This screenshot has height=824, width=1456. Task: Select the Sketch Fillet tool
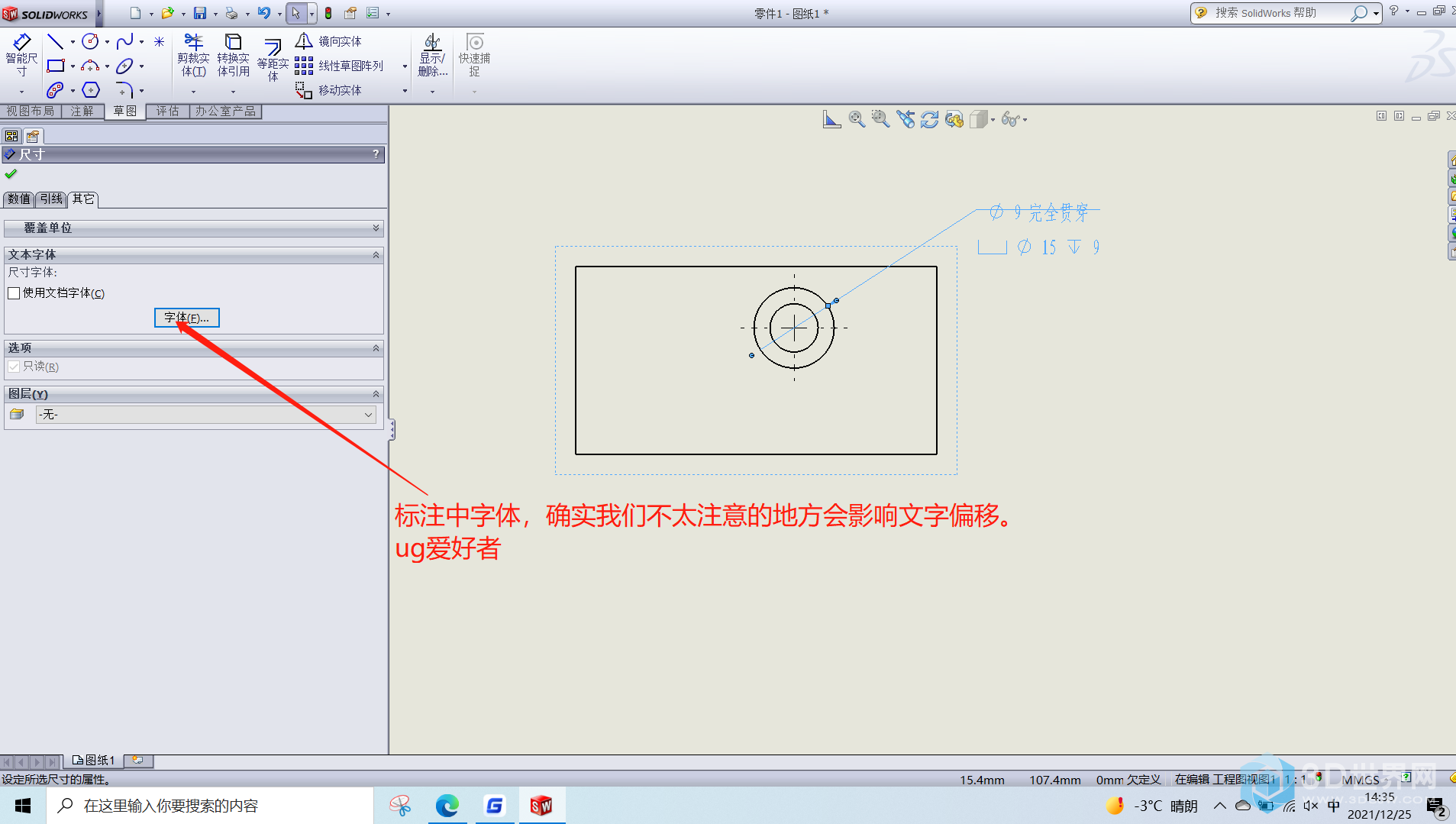125,90
